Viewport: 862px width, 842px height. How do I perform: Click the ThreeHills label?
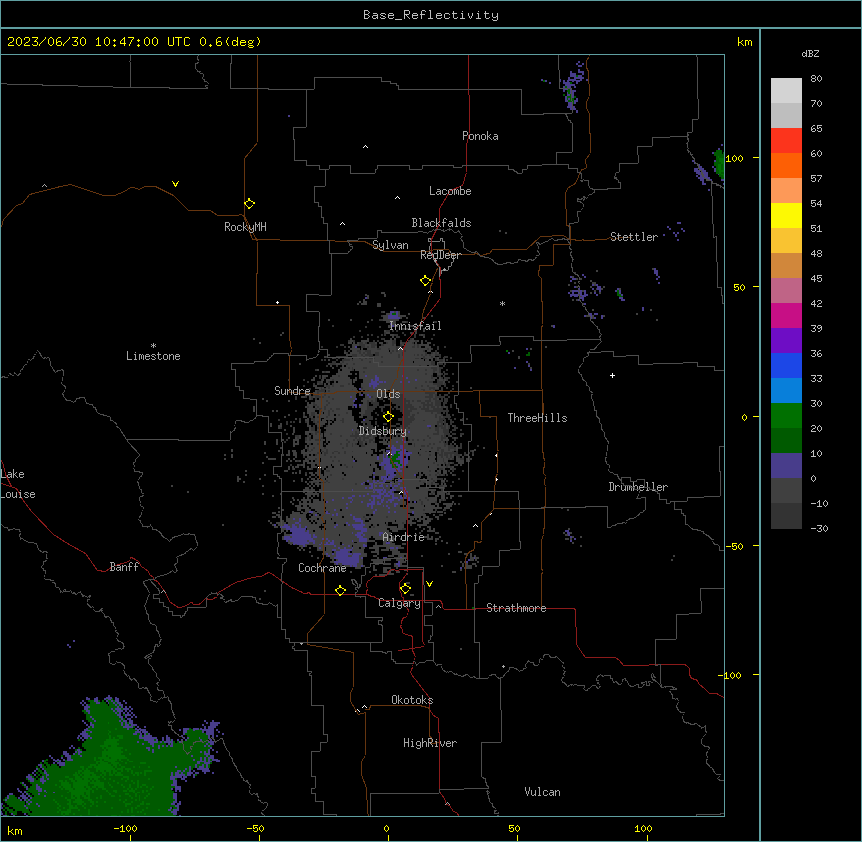pos(537,418)
